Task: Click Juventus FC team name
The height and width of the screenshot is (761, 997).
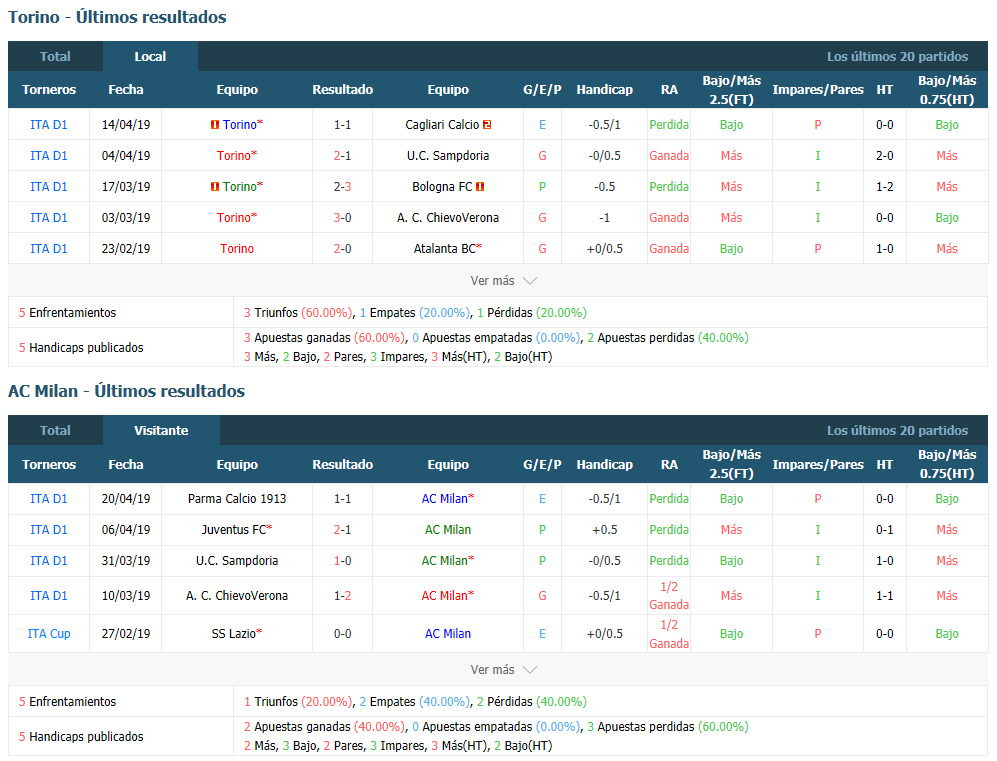Action: [x=233, y=530]
